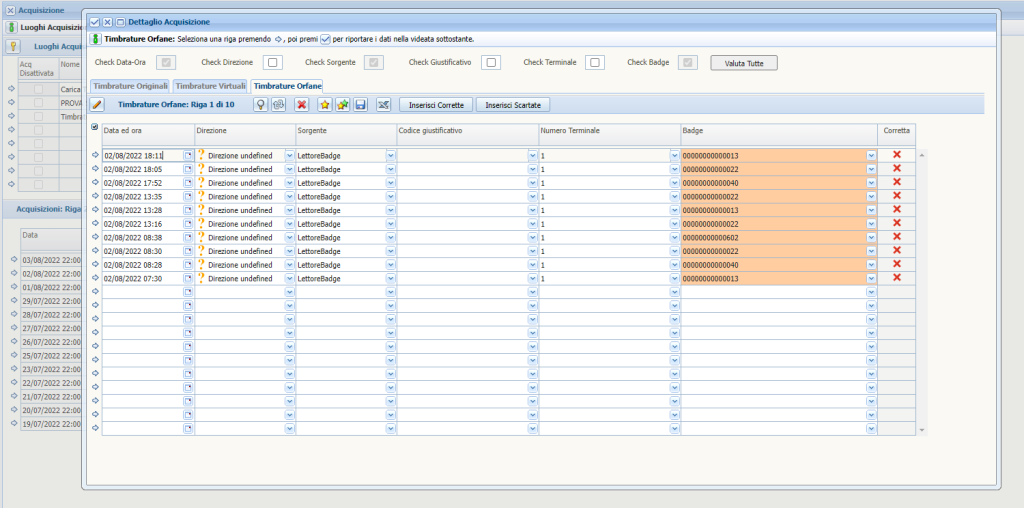This screenshot has width=1024, height=508.
Task: Toggle the Check Terminale checkbox
Action: (x=595, y=63)
